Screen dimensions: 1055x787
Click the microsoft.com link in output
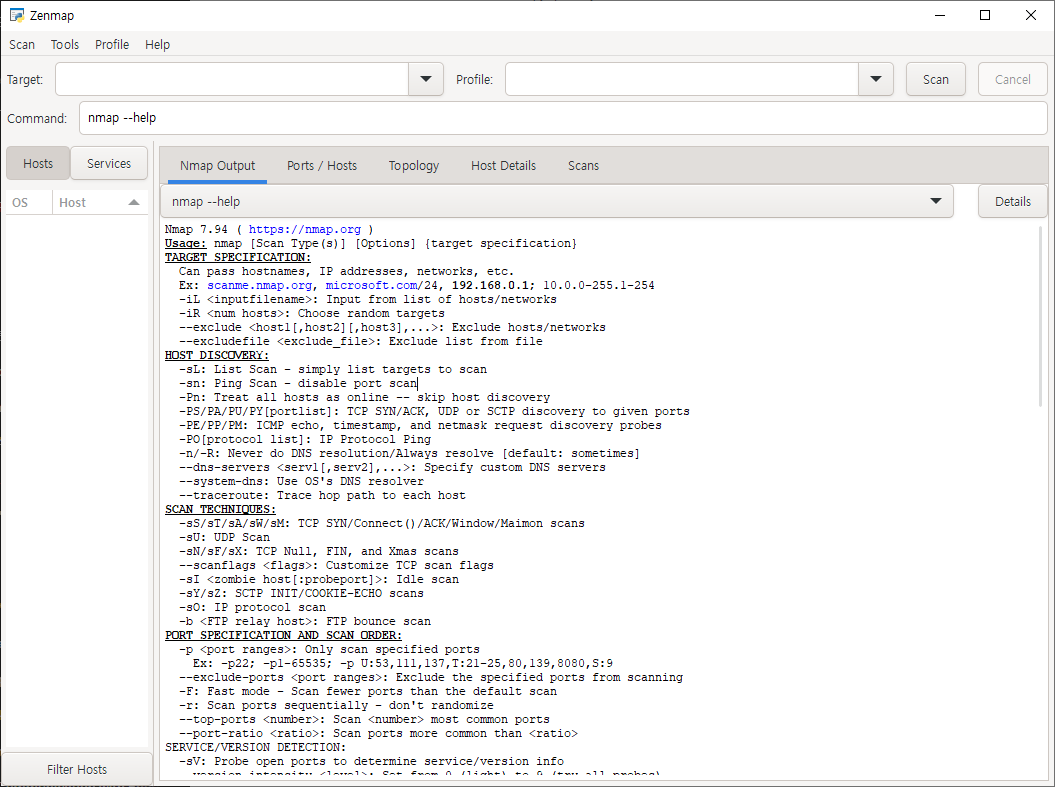pyautogui.click(x=371, y=285)
